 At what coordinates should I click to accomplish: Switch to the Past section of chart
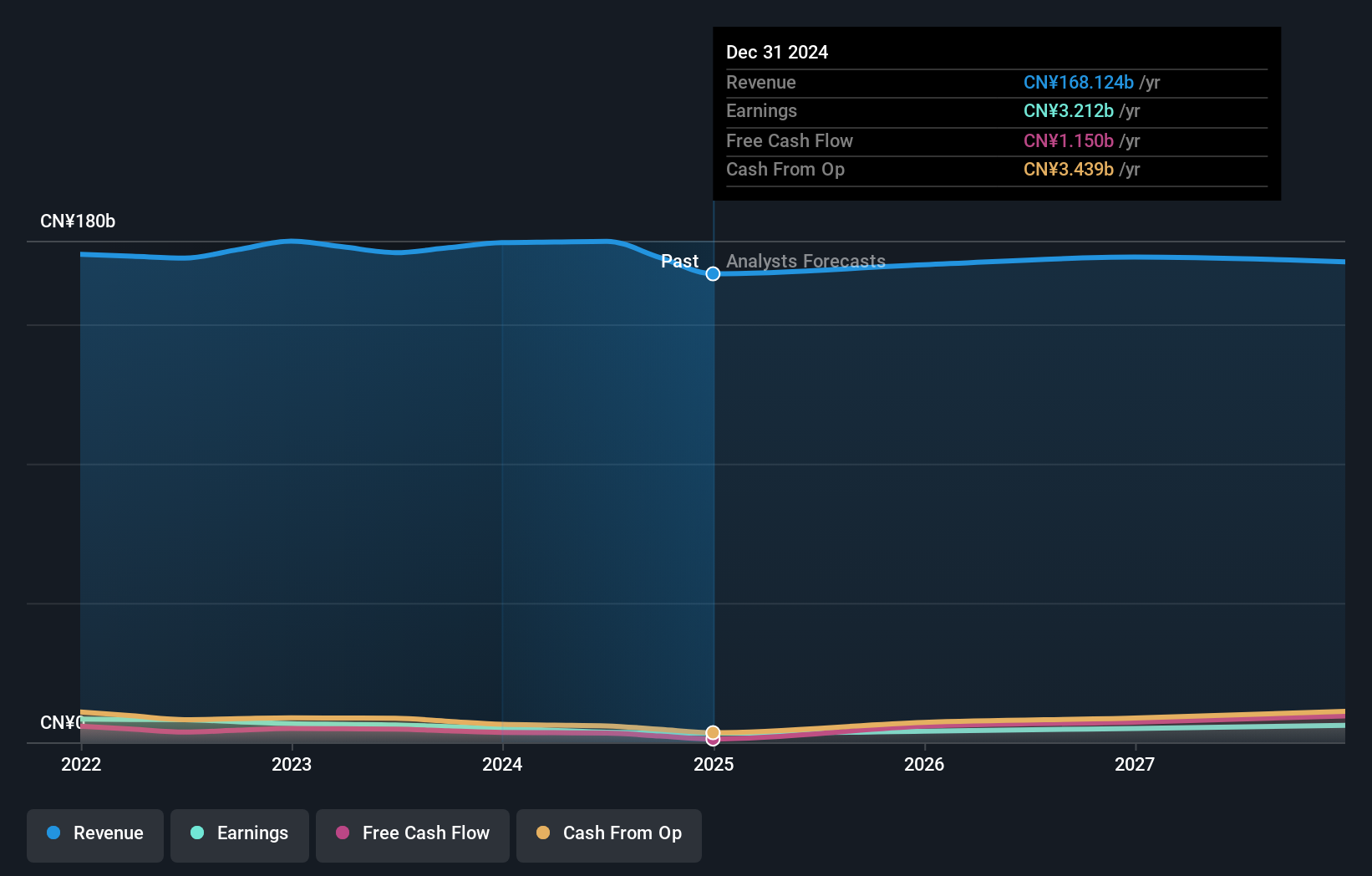[680, 261]
